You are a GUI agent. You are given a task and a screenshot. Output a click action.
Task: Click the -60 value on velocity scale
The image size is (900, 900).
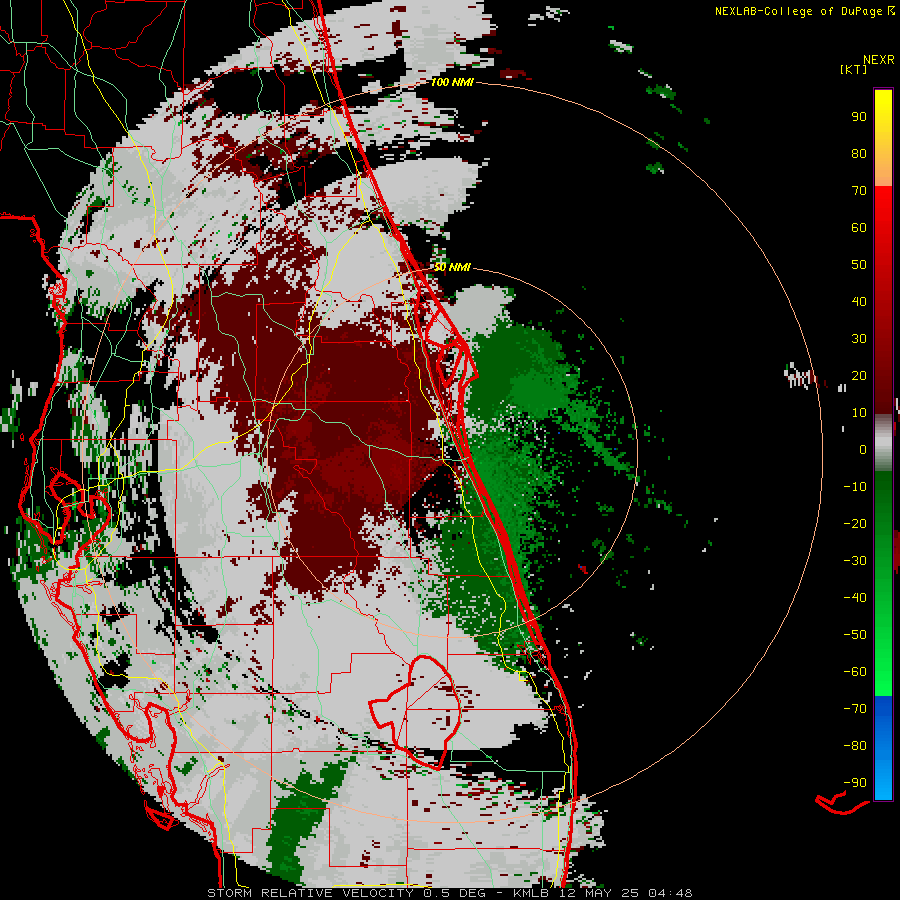pyautogui.click(x=855, y=672)
